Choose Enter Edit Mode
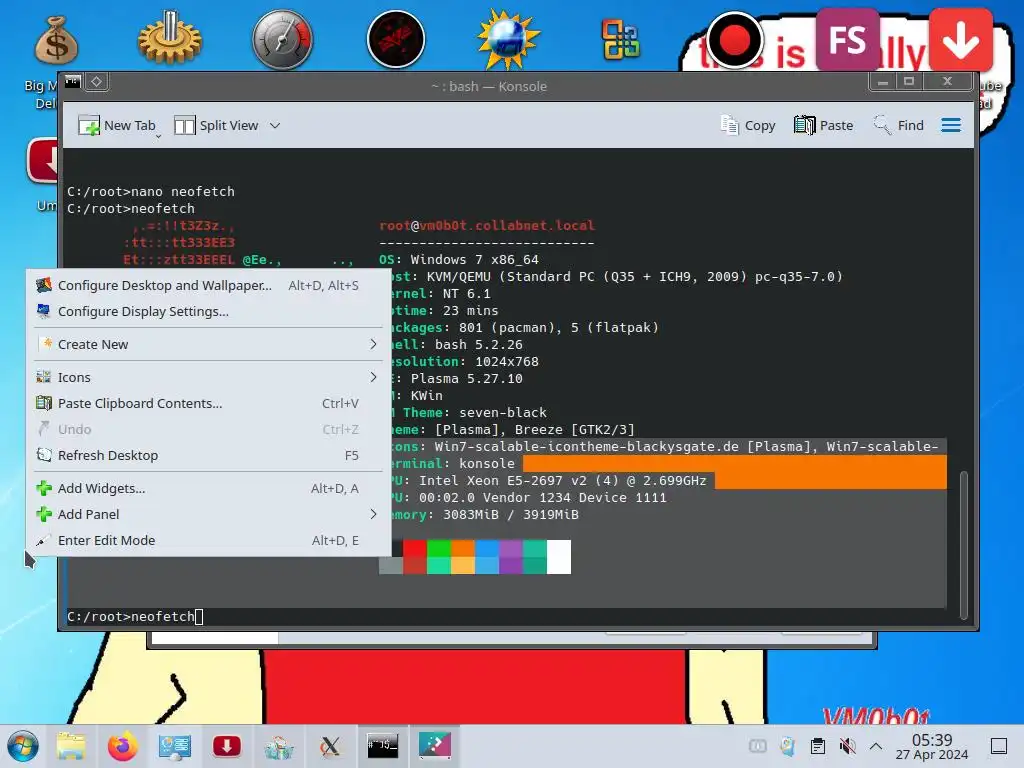1024x768 pixels. (208, 540)
